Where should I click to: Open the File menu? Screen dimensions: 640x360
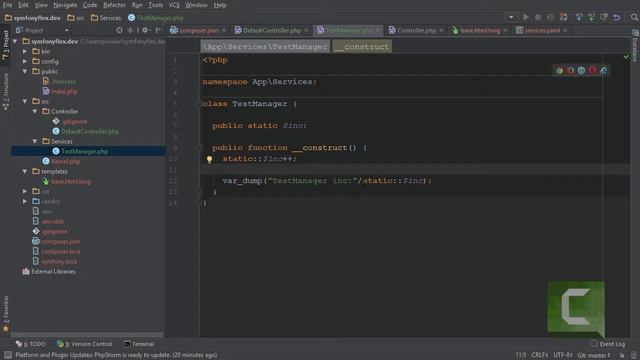pos(7,5)
